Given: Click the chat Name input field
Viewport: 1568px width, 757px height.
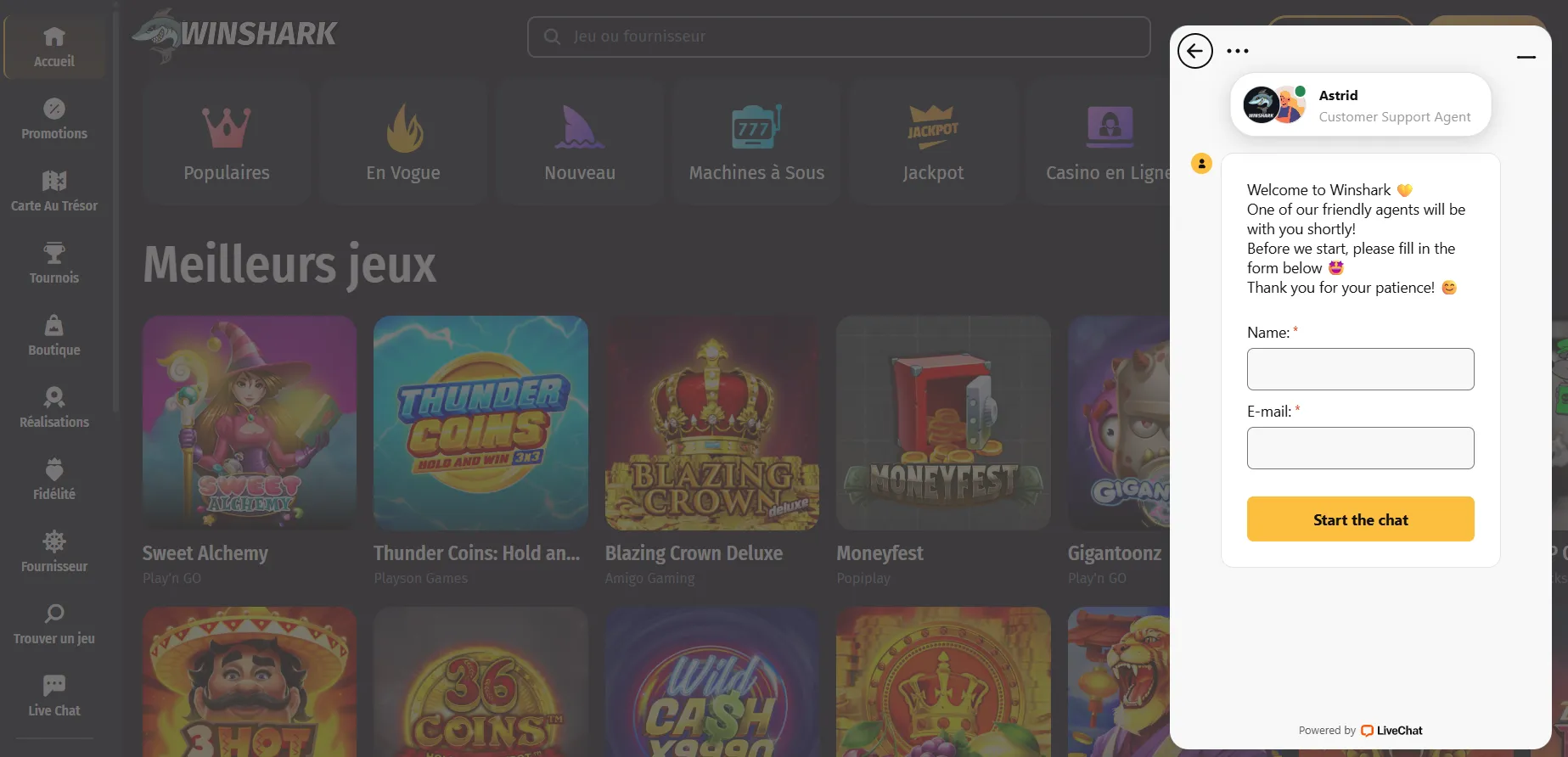Looking at the screenshot, I should (x=1361, y=369).
